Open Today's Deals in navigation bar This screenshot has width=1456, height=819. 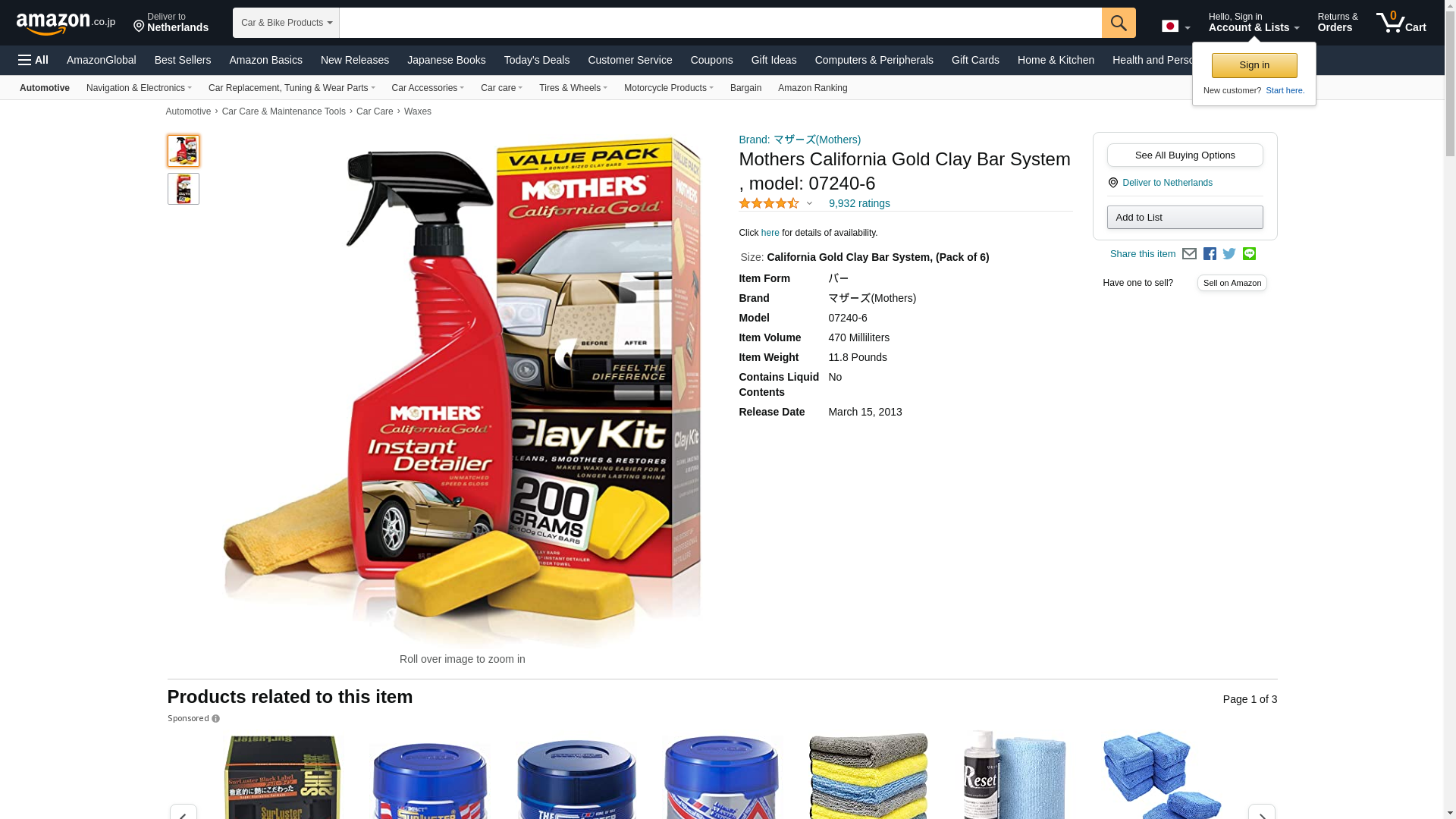537,60
